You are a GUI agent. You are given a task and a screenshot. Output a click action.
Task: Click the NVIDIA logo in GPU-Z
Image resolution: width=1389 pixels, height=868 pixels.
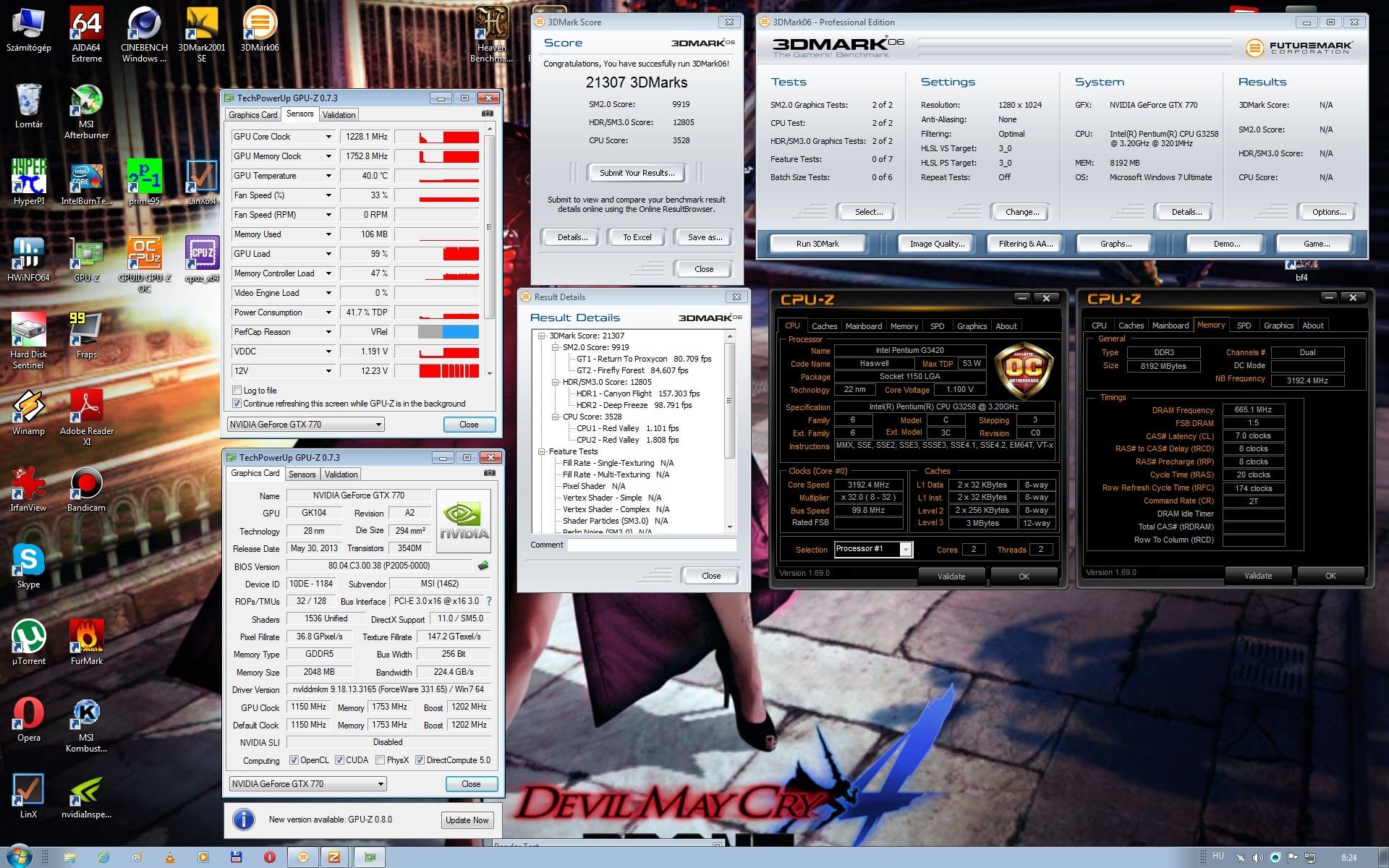pos(464,522)
